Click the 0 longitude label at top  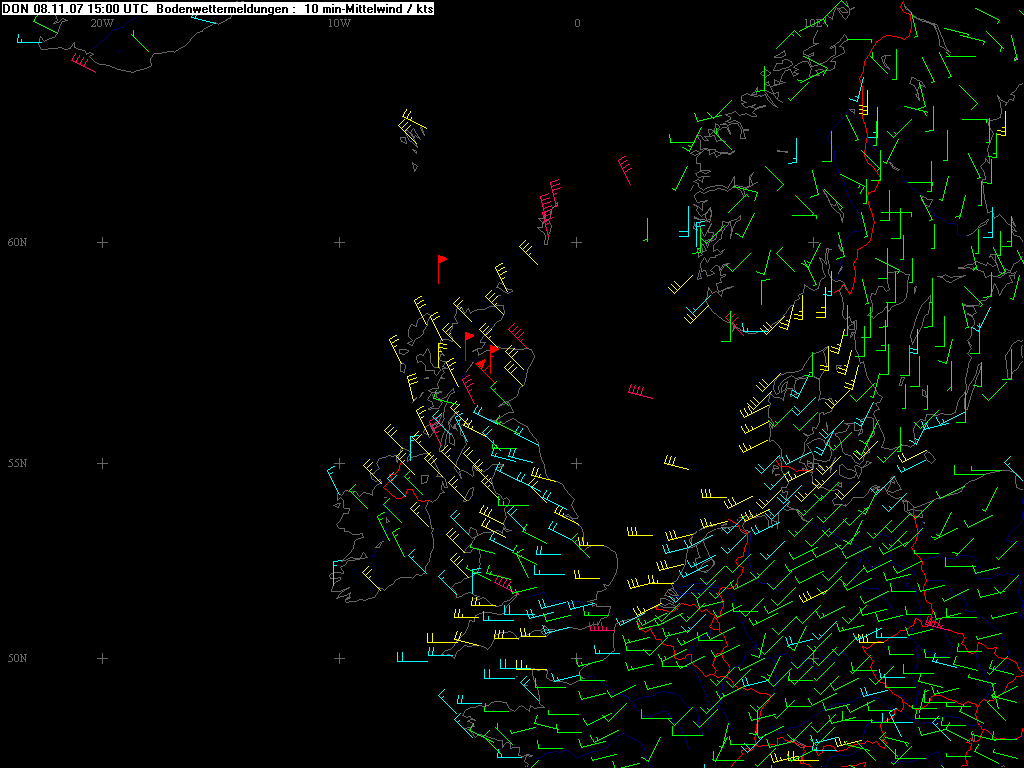pos(577,22)
